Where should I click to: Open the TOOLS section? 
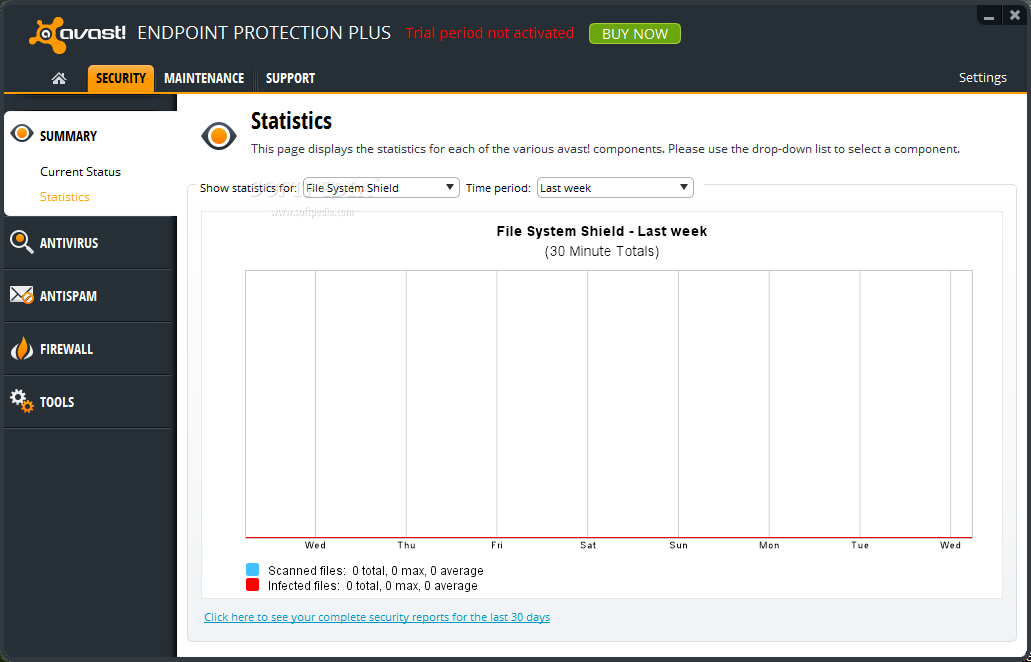57,402
